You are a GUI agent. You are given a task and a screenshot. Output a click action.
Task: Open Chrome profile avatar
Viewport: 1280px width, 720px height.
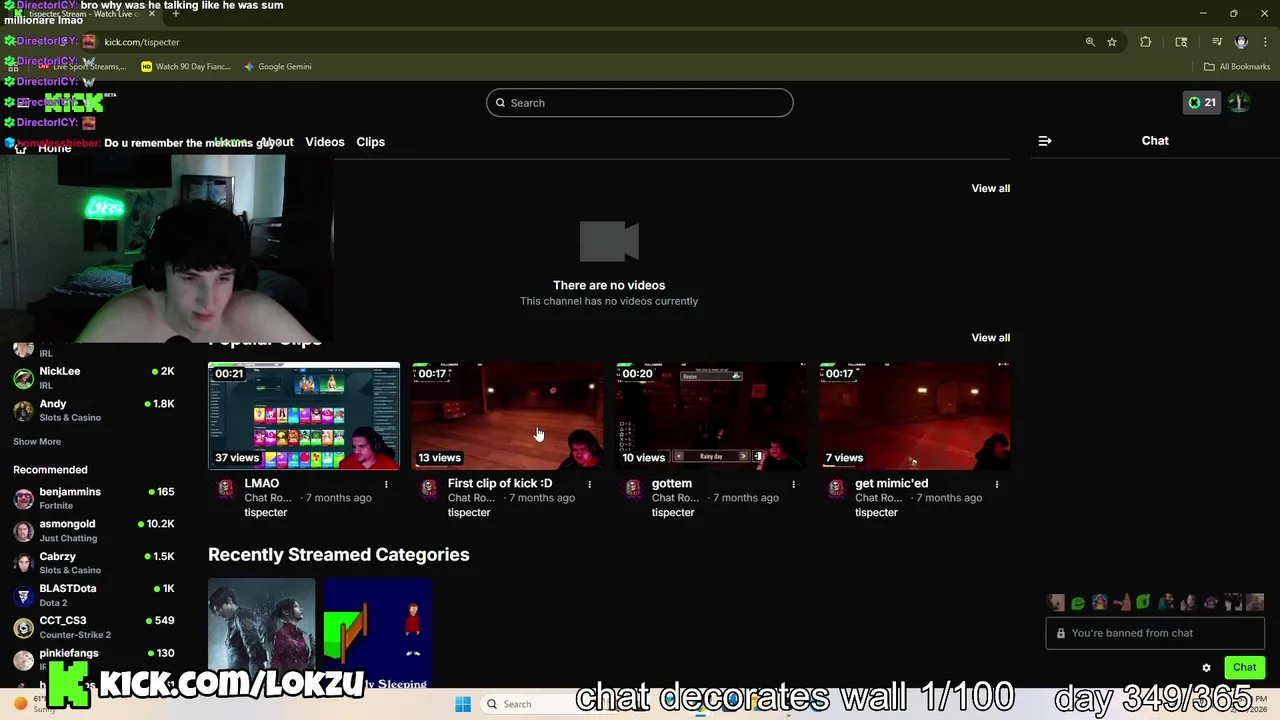tap(1241, 42)
